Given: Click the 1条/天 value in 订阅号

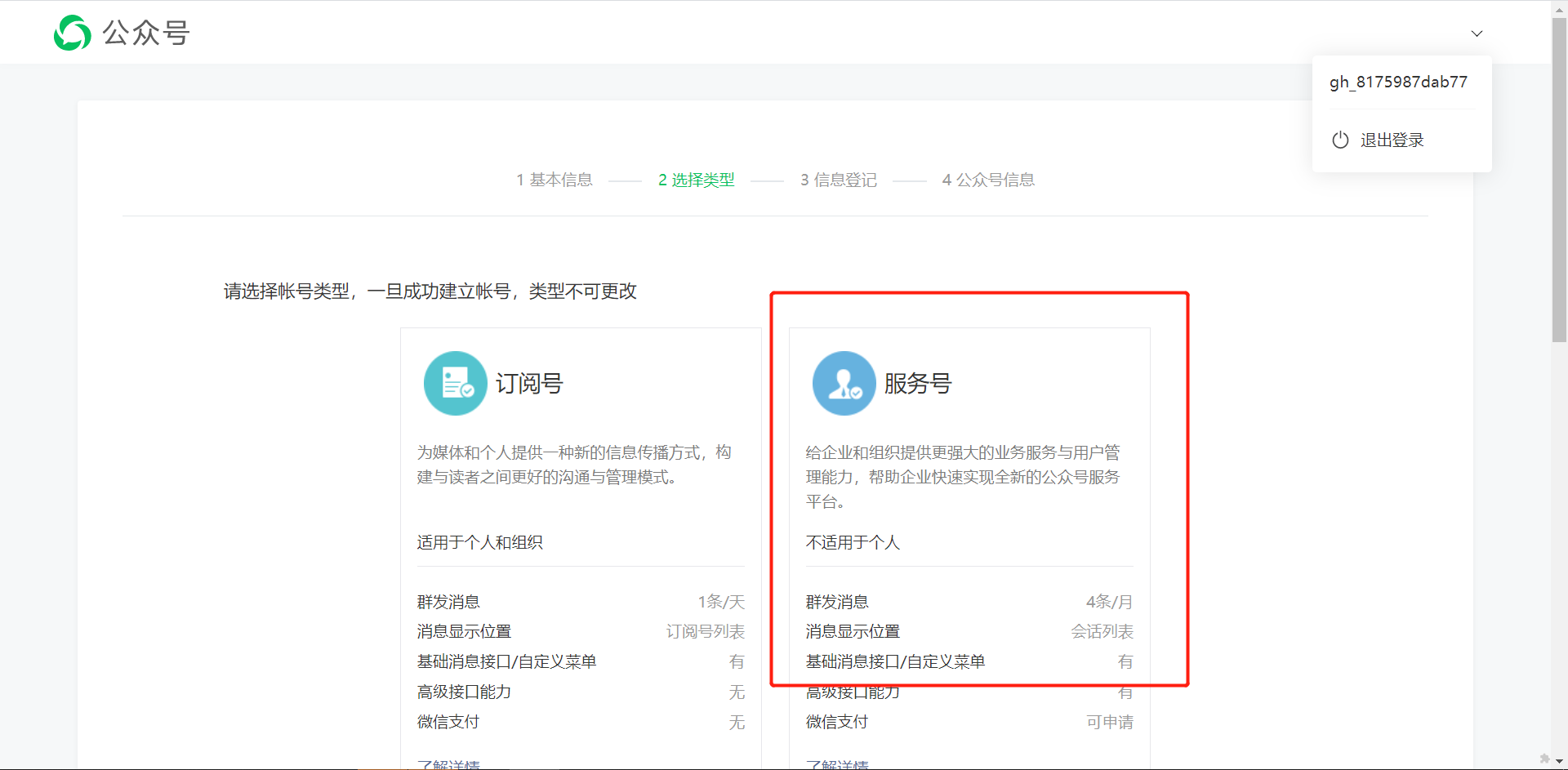Looking at the screenshot, I should (721, 602).
